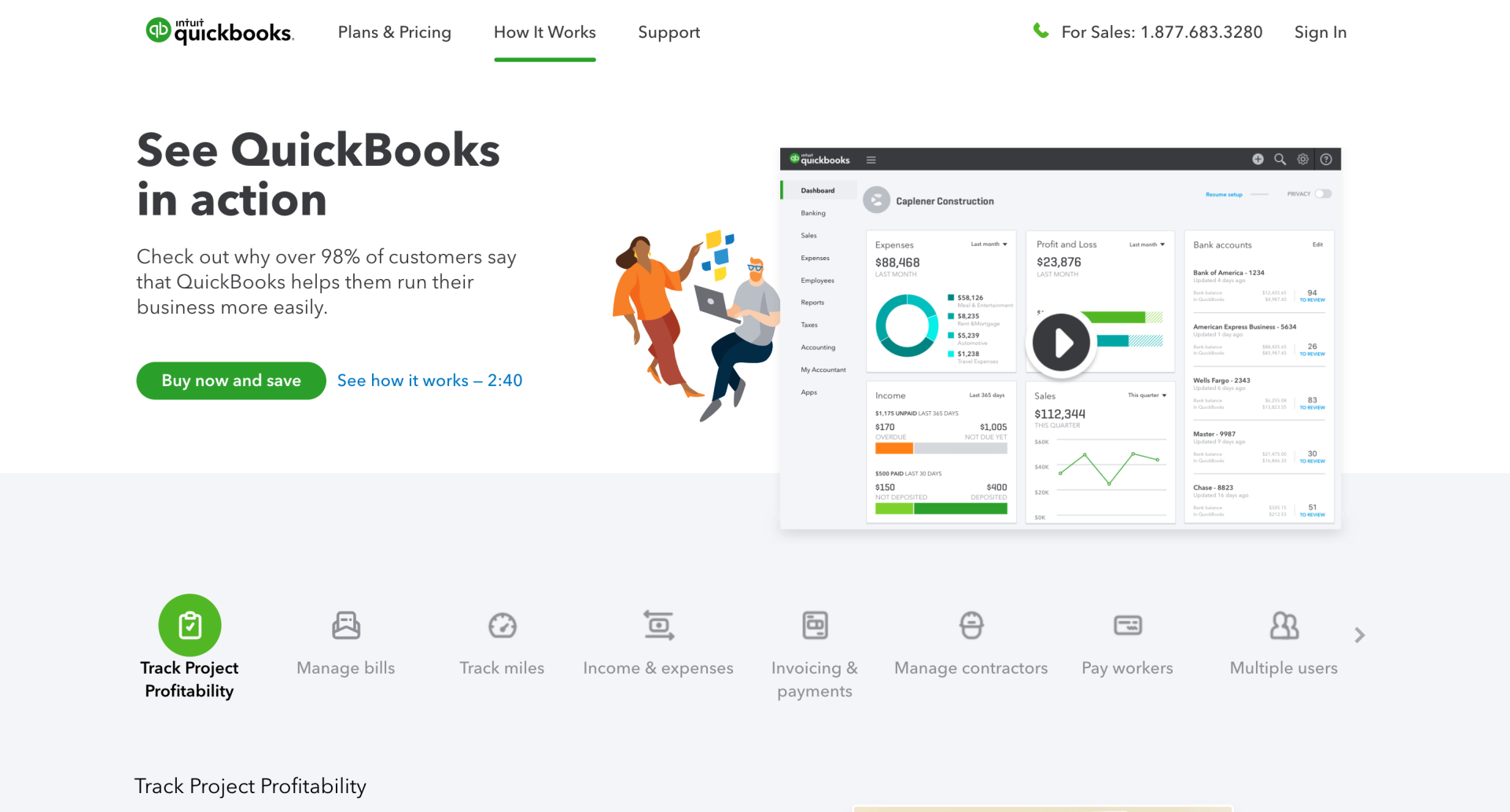This screenshot has width=1510, height=812.
Task: Select My Accountant in preview sidebar
Action: click(823, 369)
